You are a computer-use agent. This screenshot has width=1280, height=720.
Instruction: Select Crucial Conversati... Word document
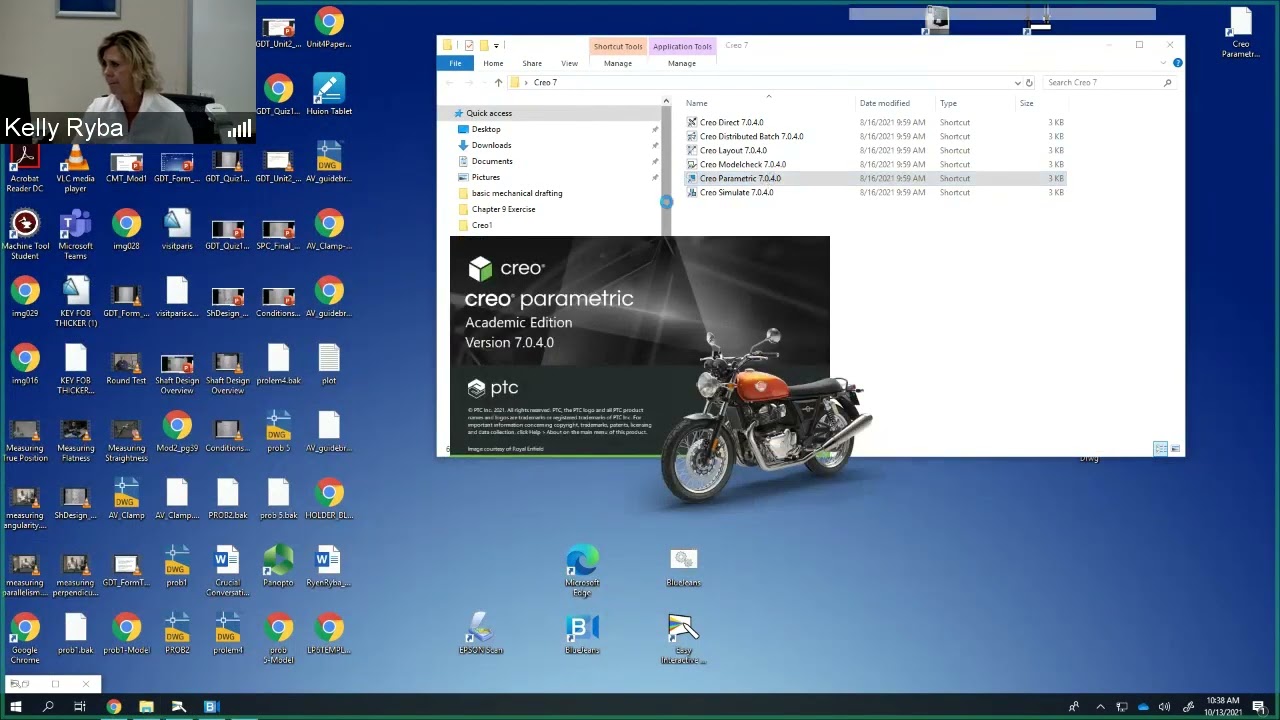point(228,572)
